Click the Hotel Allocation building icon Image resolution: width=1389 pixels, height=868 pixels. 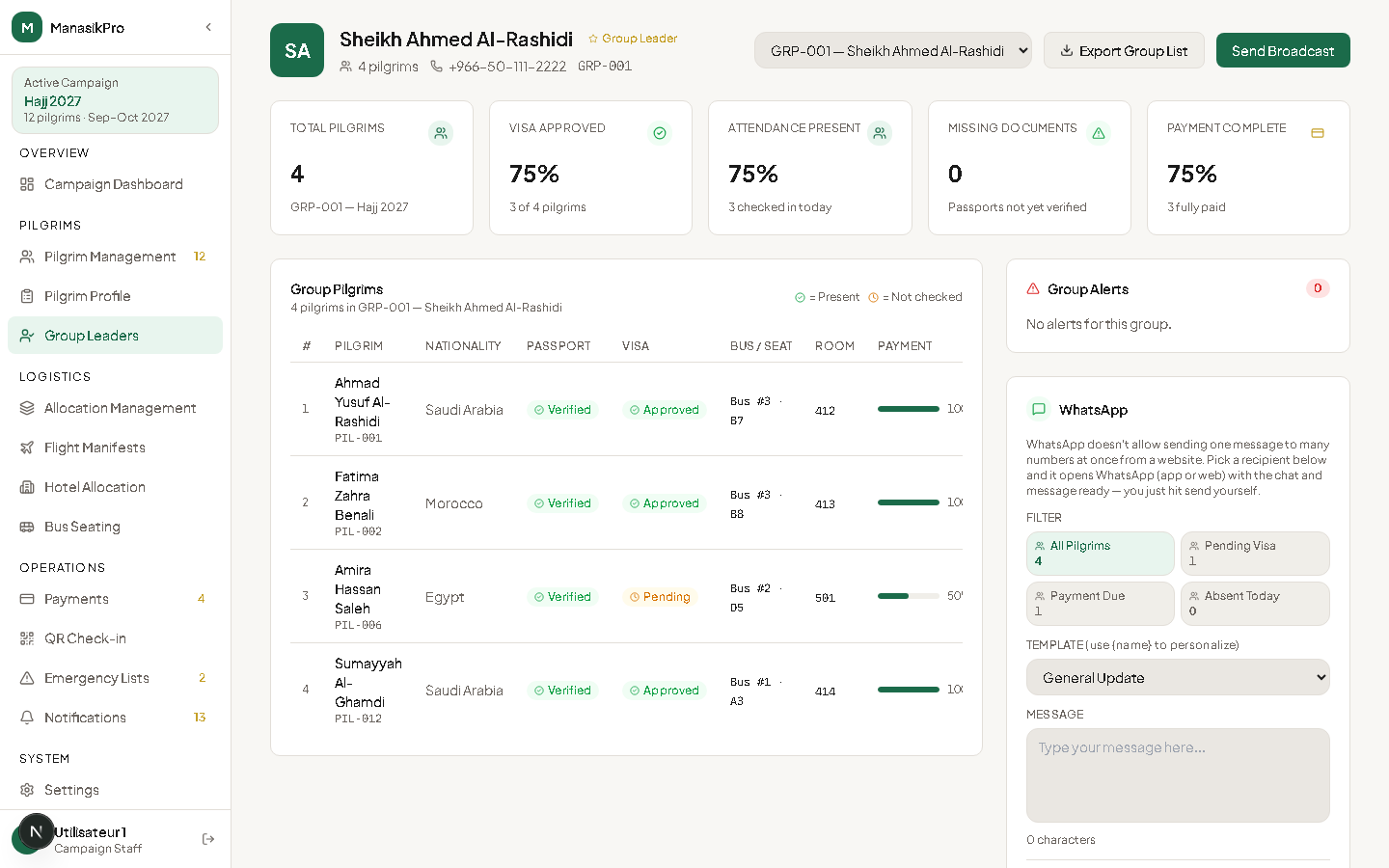pos(27,487)
